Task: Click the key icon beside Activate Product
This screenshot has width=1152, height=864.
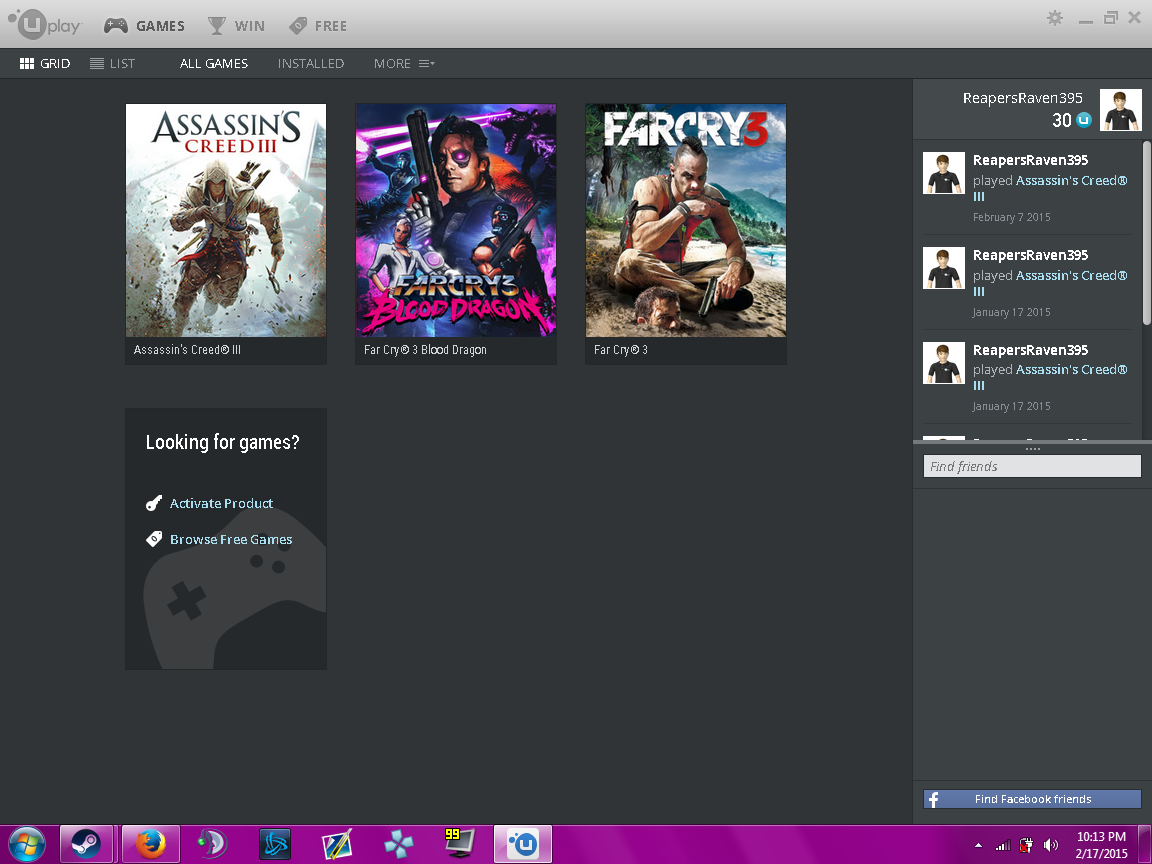Action: [154, 503]
